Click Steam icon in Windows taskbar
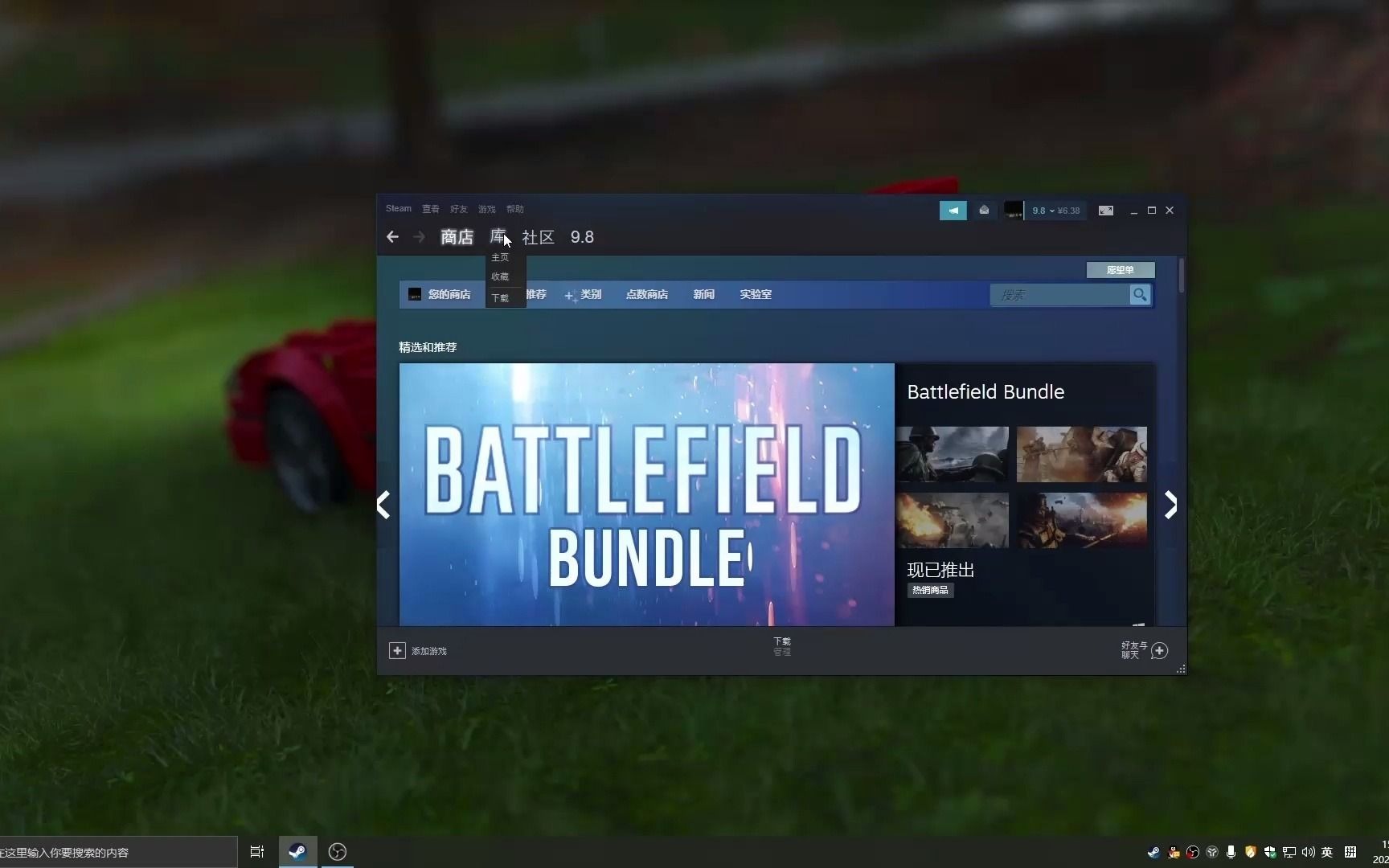The width and height of the screenshot is (1389, 868). click(297, 852)
